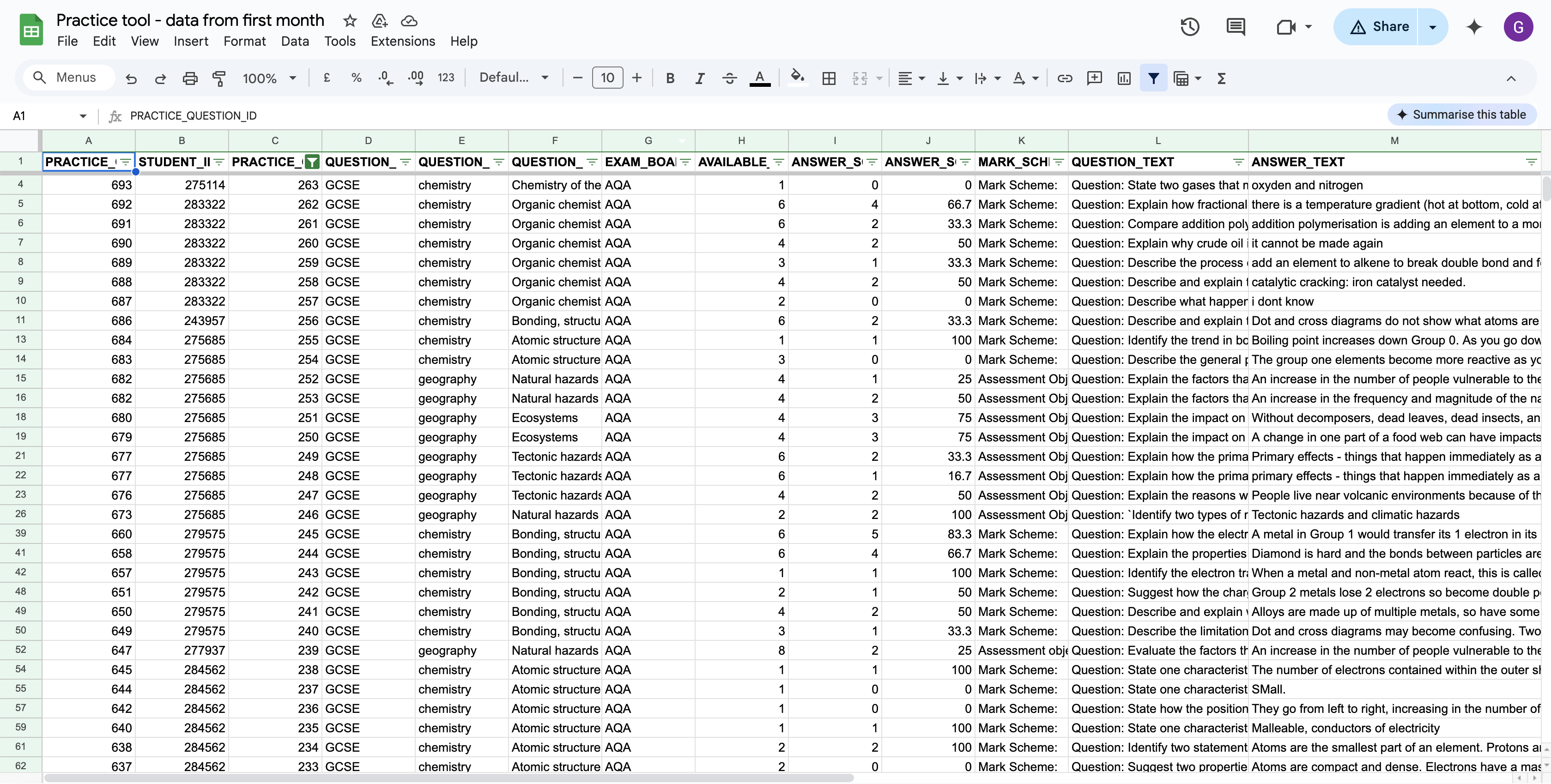Click the insert chart icon

(x=1123, y=78)
